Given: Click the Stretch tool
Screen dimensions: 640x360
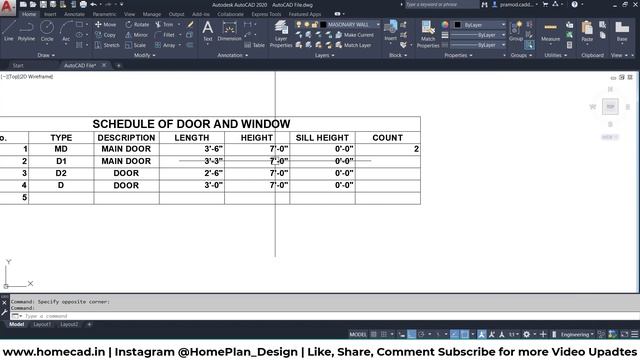Looking at the screenshot, I should [x=107, y=45].
